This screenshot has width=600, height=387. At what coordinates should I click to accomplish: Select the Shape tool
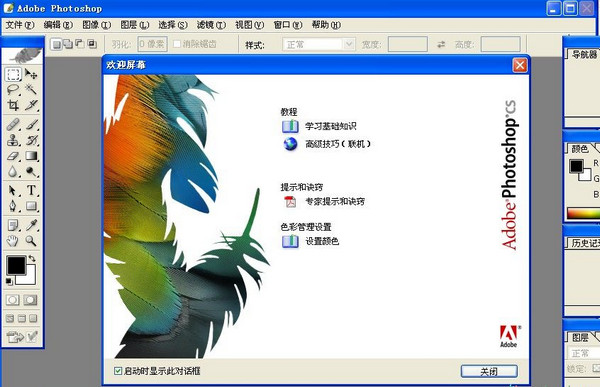[31, 206]
